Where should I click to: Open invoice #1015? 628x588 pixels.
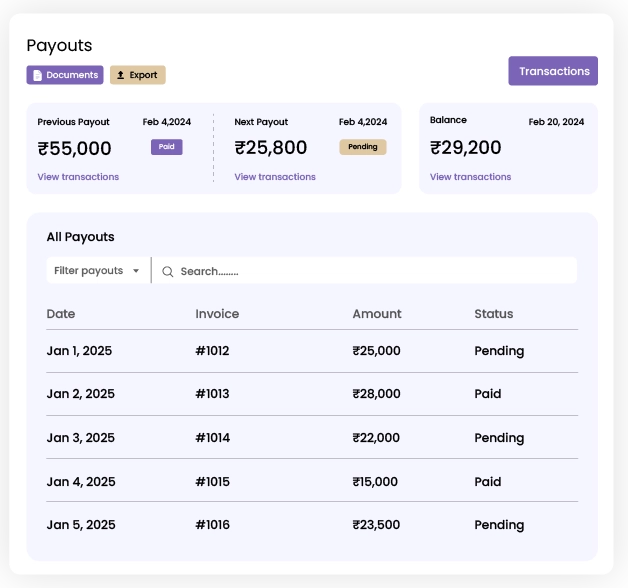[213, 481]
